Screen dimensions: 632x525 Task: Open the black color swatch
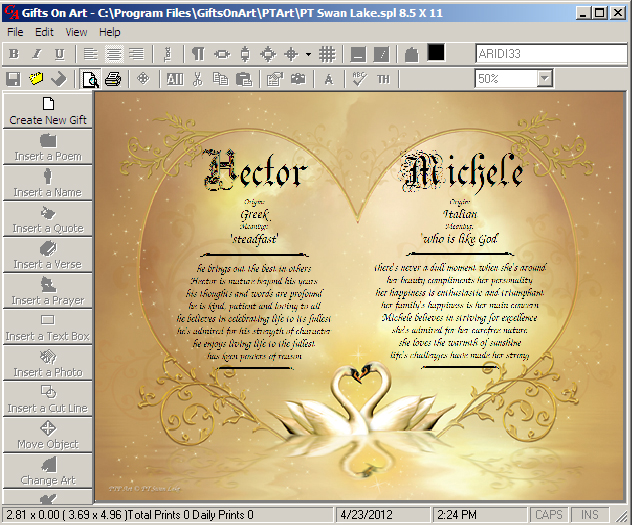point(436,52)
